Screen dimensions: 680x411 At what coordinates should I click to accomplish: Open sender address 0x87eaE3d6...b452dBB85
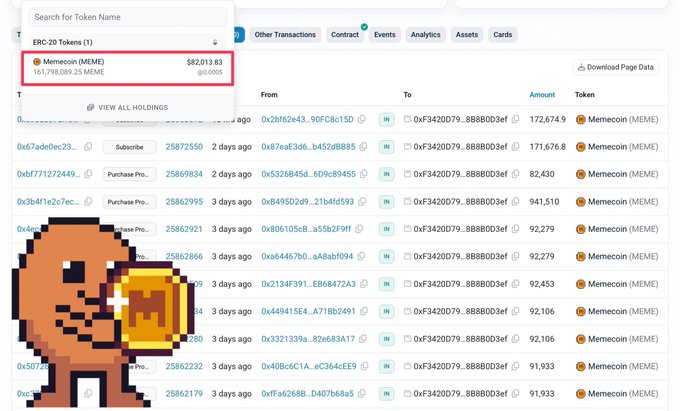click(x=308, y=147)
